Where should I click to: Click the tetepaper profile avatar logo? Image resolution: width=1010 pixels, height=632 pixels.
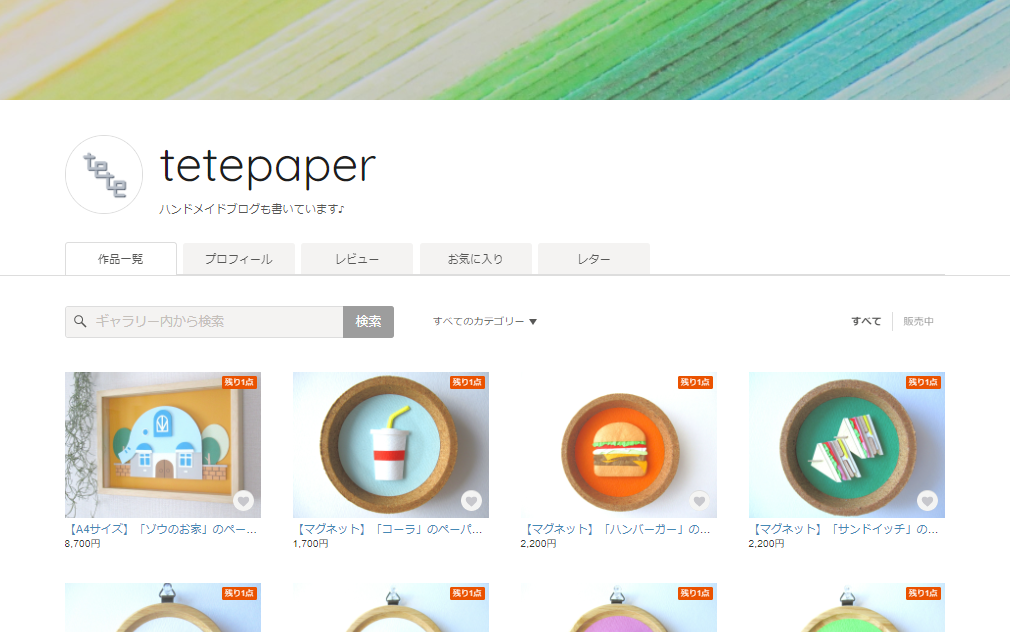coord(104,175)
